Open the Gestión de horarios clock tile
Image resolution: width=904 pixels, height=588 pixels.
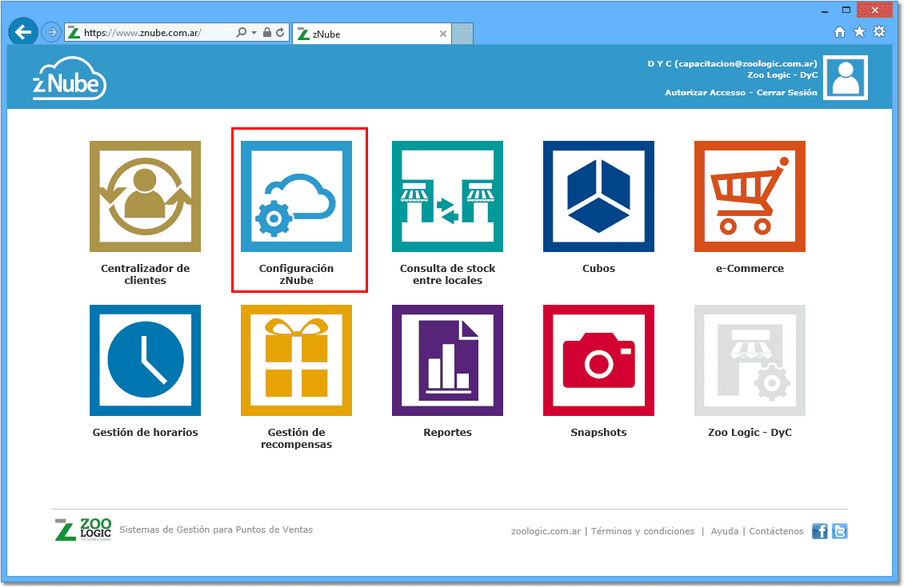pyautogui.click(x=145, y=360)
